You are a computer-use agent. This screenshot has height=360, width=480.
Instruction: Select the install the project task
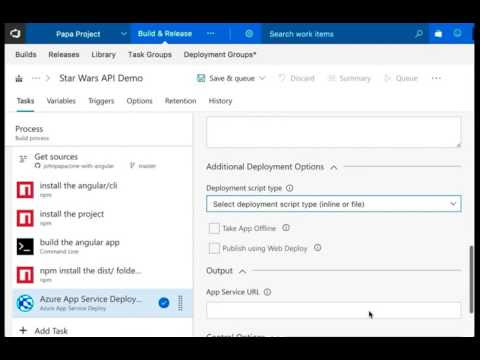tap(102, 218)
